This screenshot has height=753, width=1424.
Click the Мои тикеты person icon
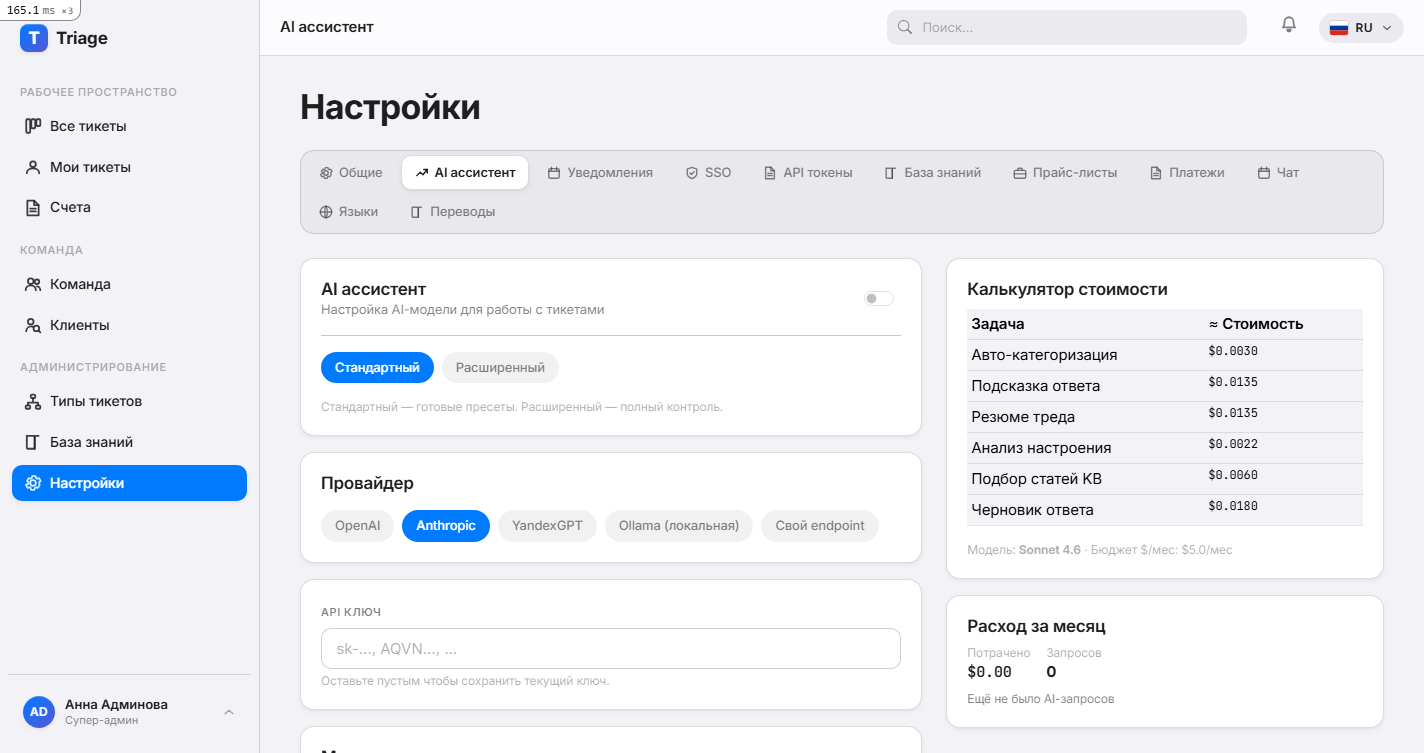33,167
